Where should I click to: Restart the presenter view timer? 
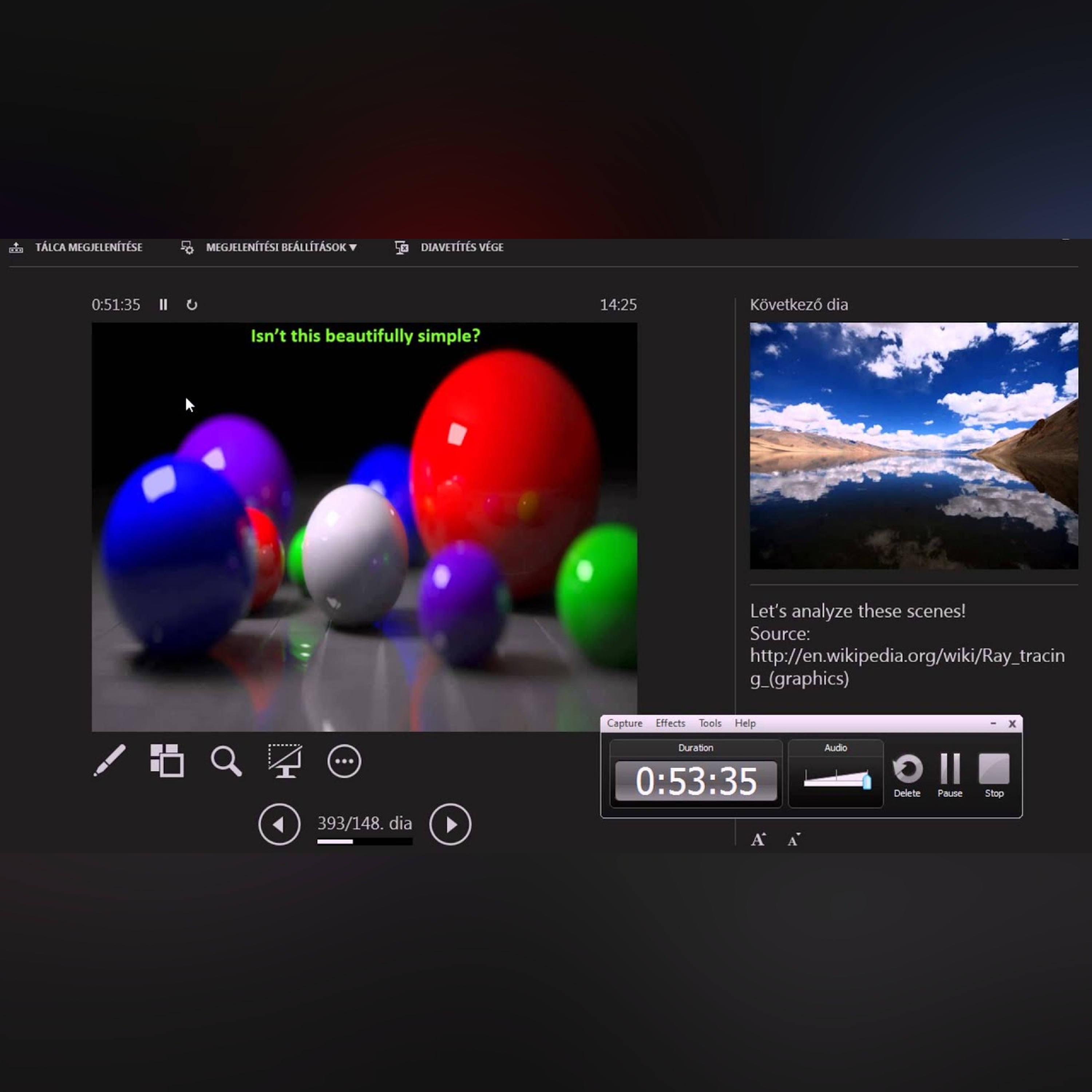(x=191, y=305)
